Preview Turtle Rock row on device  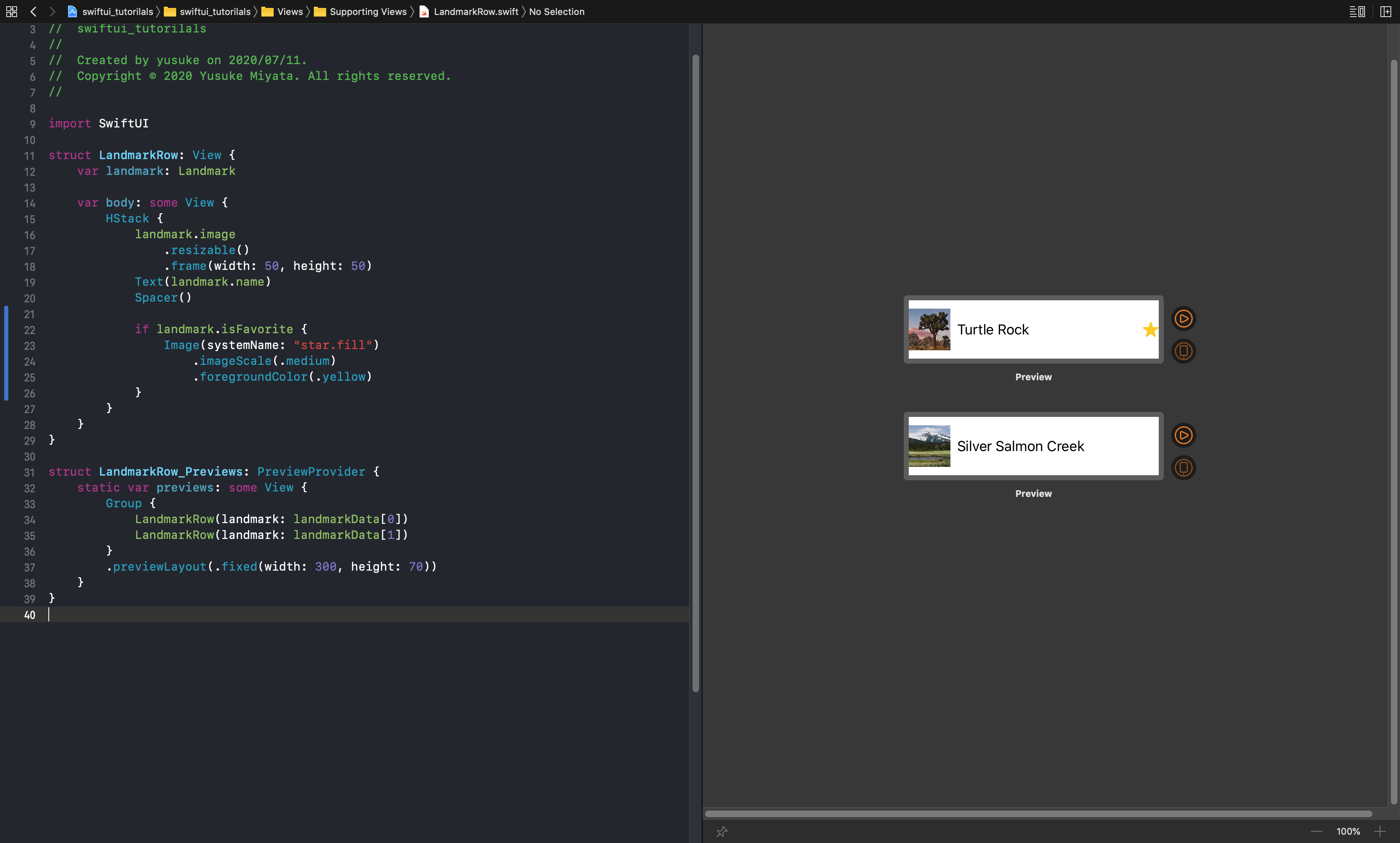1183,351
